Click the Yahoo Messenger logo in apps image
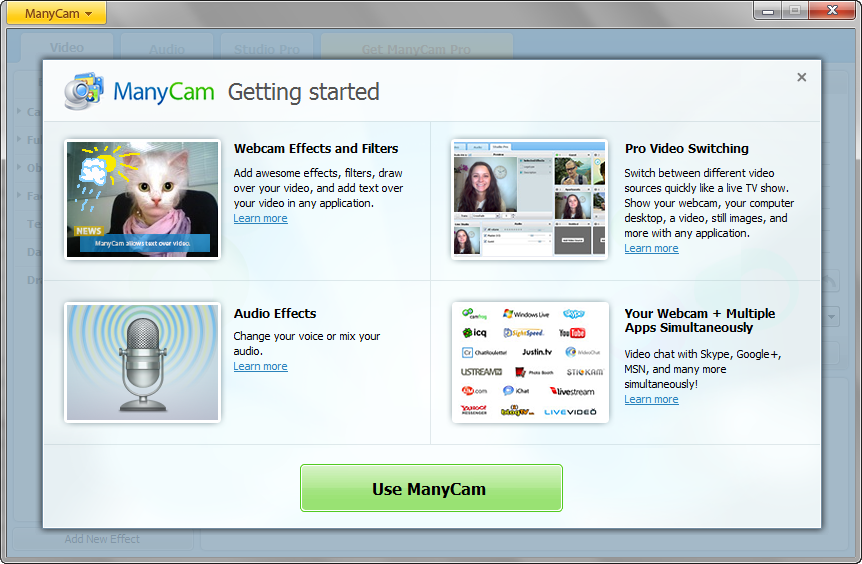Image resolution: width=862 pixels, height=564 pixels. [474, 411]
